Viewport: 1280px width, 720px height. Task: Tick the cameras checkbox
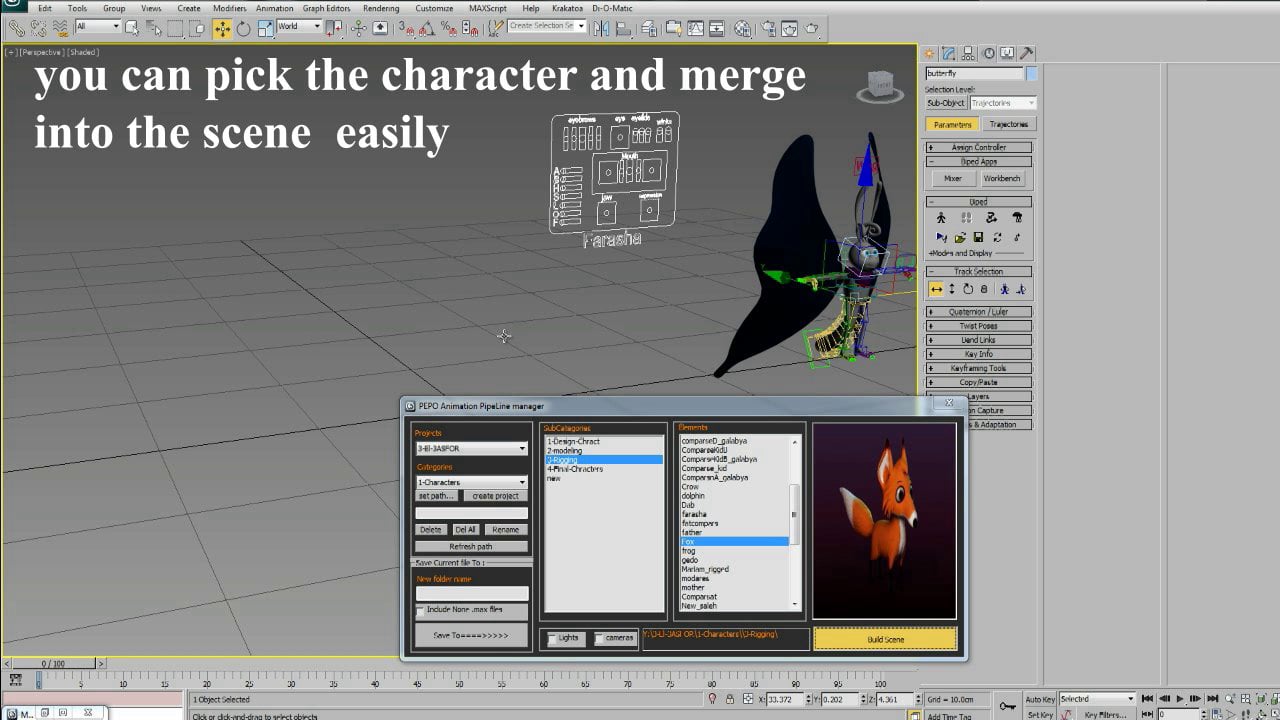[599, 638]
